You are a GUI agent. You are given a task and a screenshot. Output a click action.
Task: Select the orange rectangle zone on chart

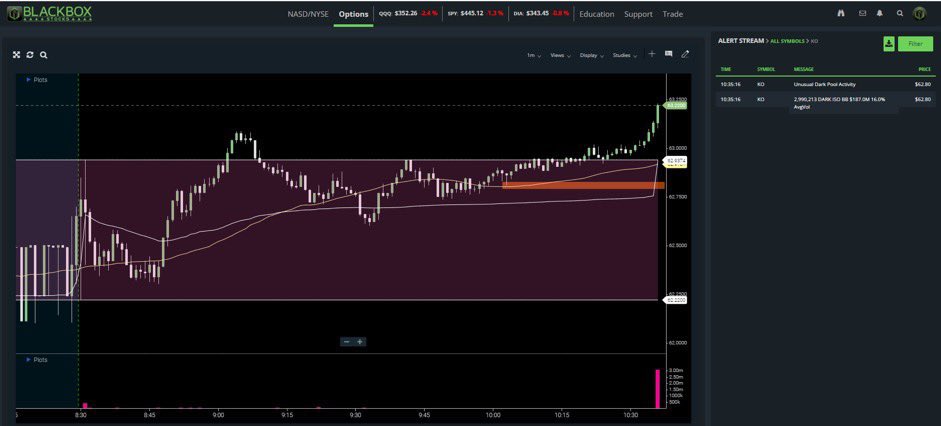pos(583,185)
